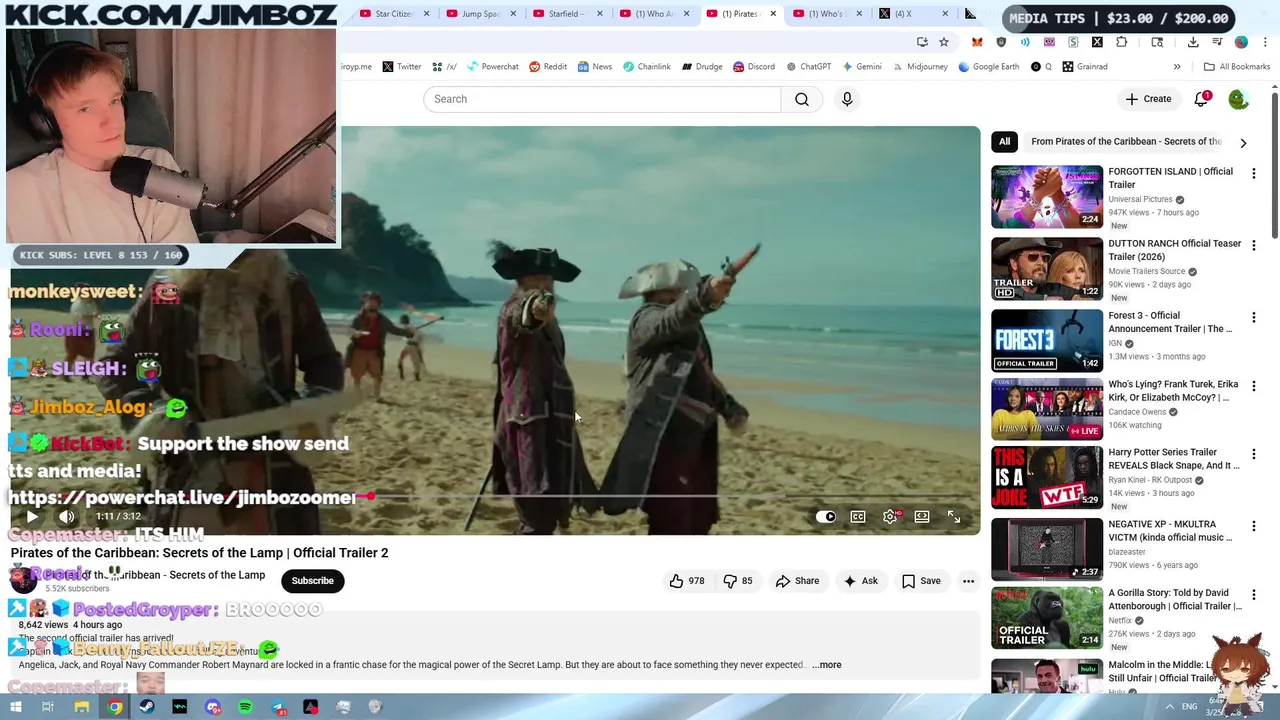Screen dimensions: 1280x720
Task: Open the video player settings gear
Action: click(890, 517)
